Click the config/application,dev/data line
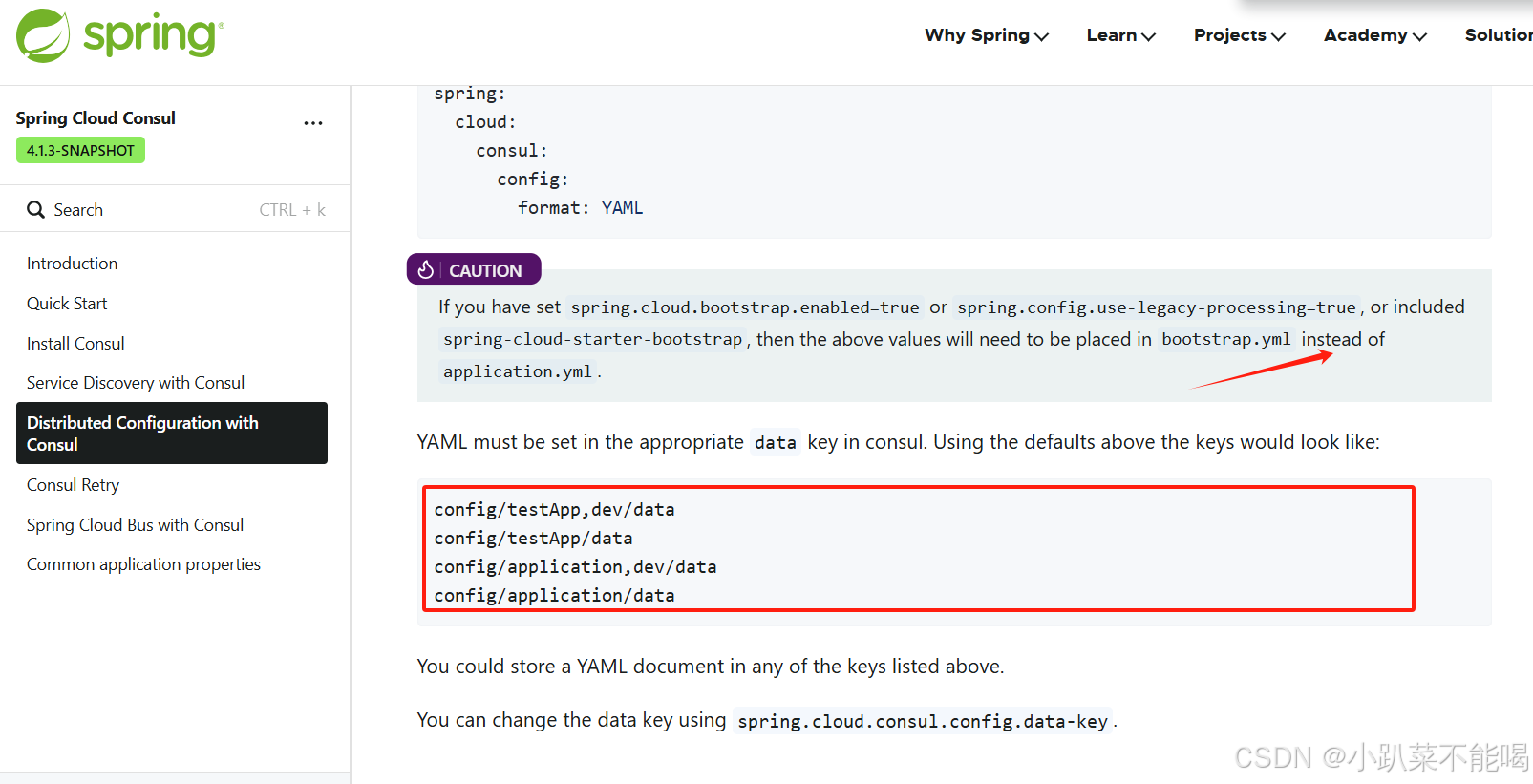The image size is (1533, 784). [576, 567]
